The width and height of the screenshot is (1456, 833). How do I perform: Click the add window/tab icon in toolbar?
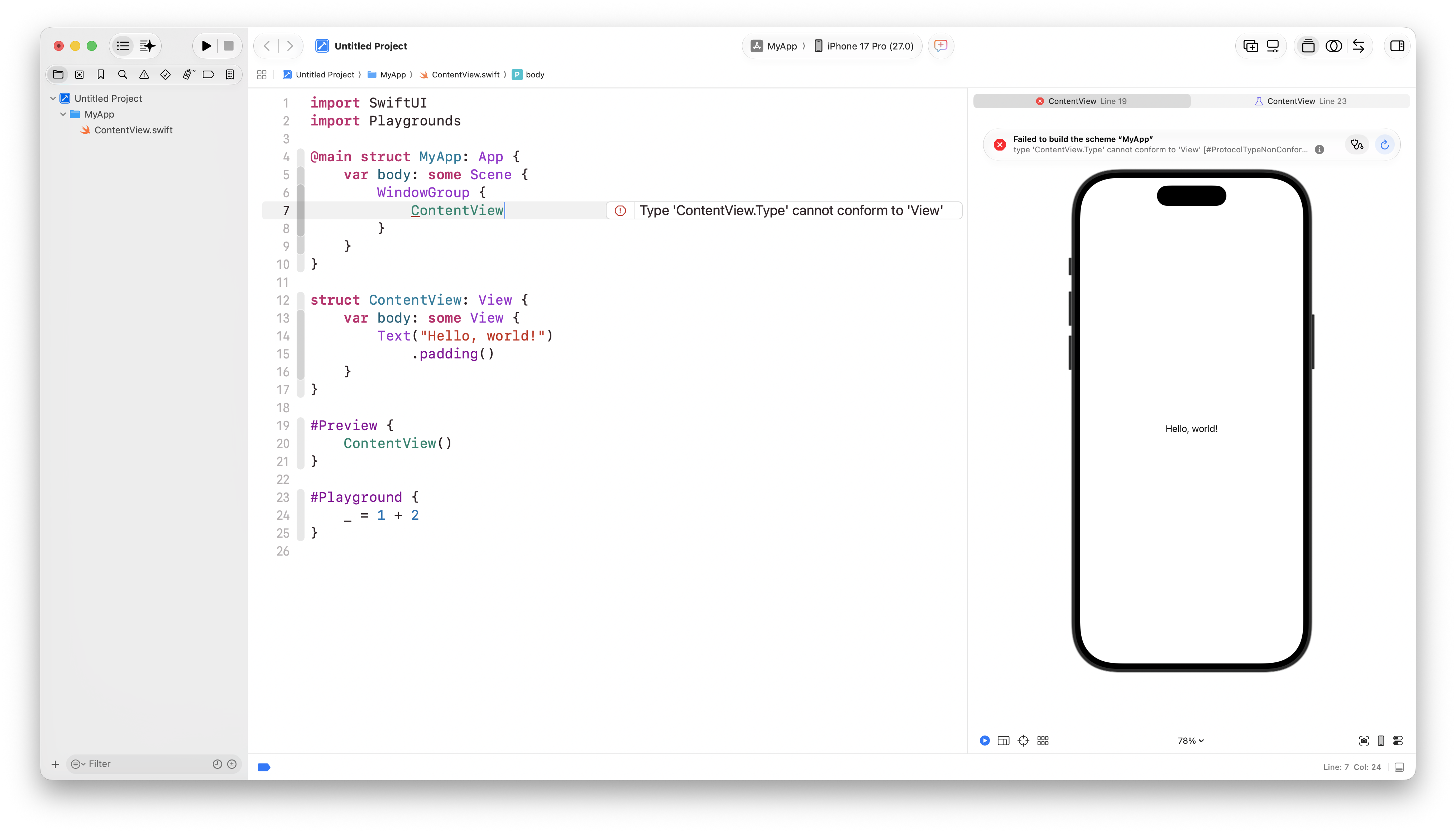click(1251, 46)
